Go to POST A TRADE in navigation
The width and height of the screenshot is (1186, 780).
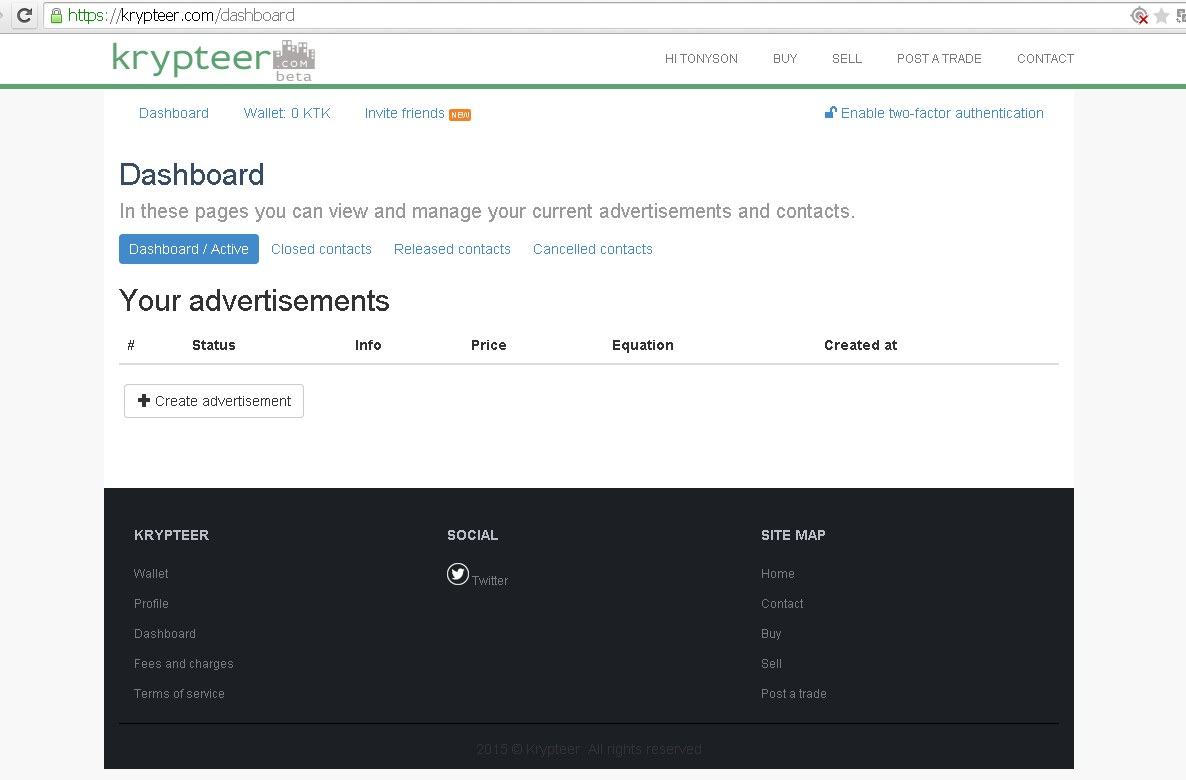pos(939,59)
